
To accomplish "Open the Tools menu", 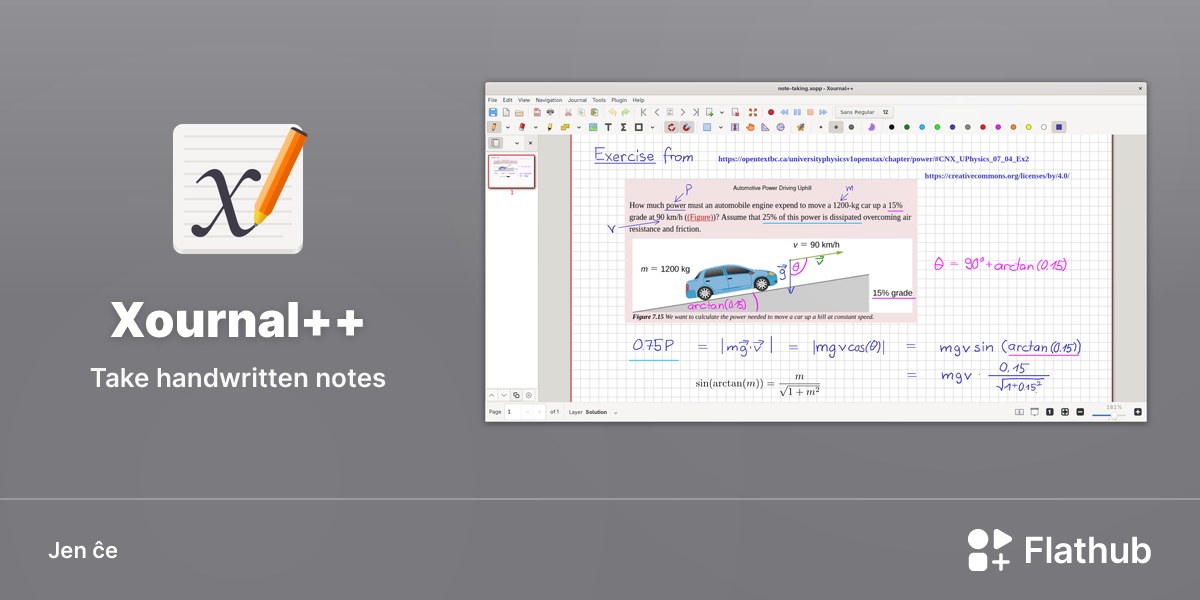I will coord(599,100).
